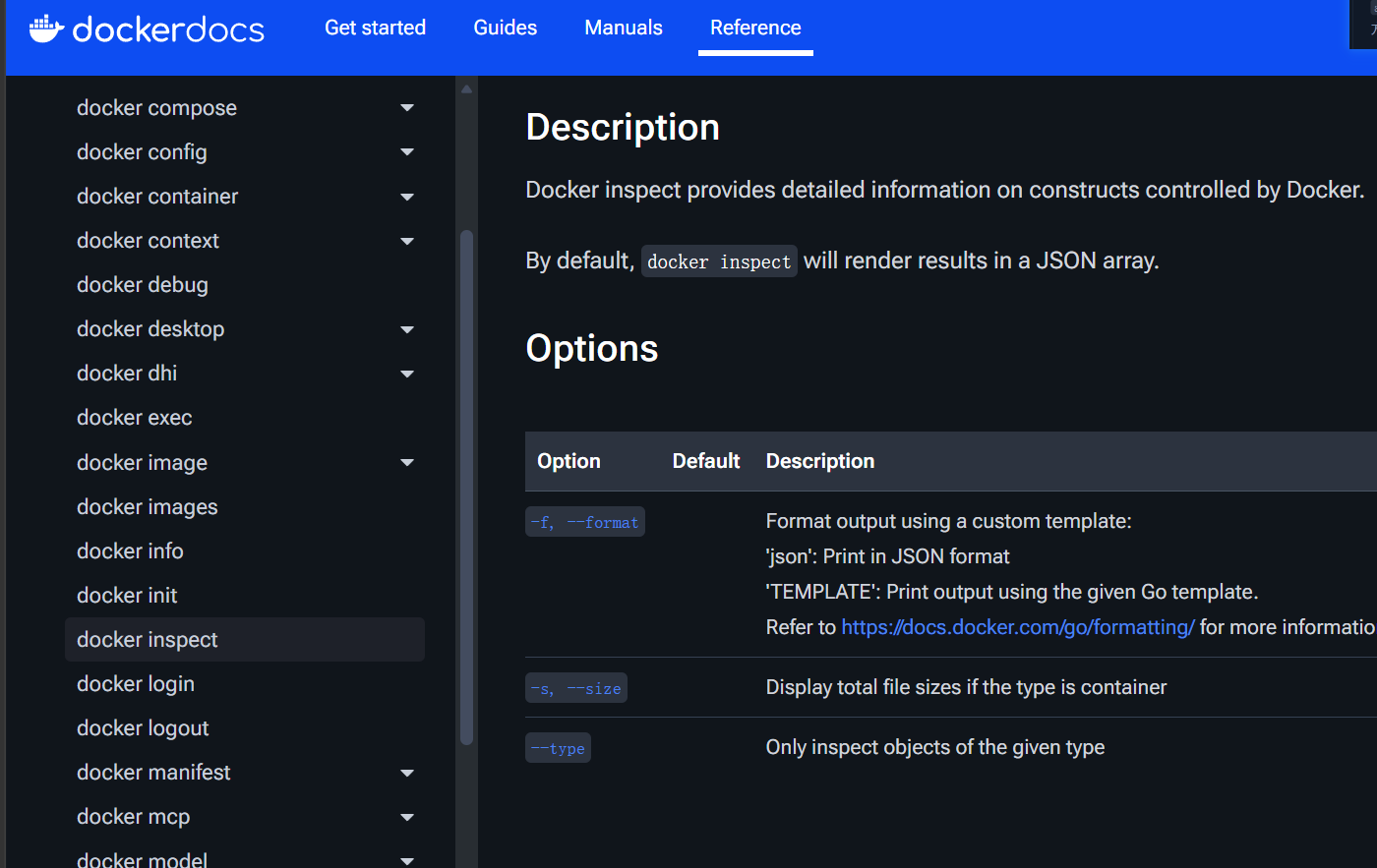Expand docker context dropdown arrow
The width and height of the screenshot is (1377, 868).
[407, 241]
